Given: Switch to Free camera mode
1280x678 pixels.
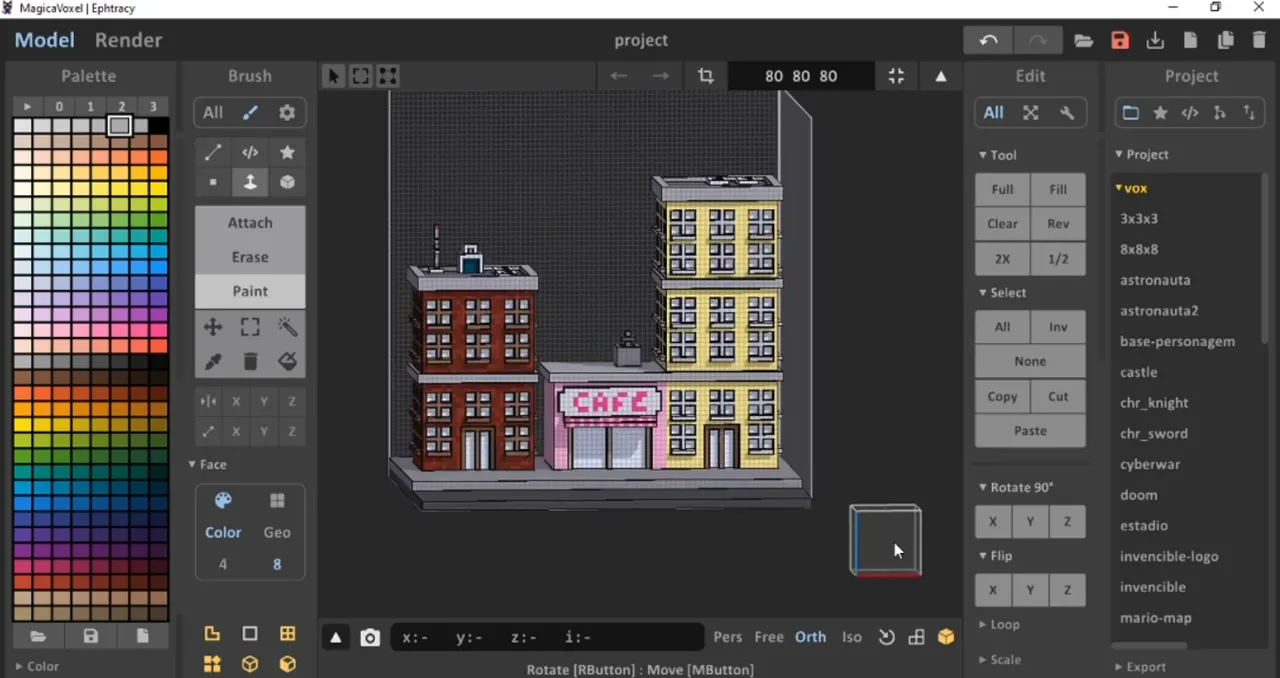Looking at the screenshot, I should [769, 637].
